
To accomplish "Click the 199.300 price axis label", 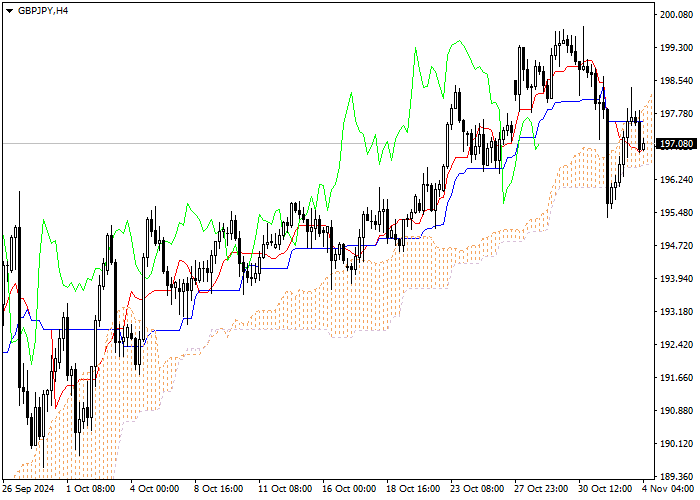I will pos(676,47).
